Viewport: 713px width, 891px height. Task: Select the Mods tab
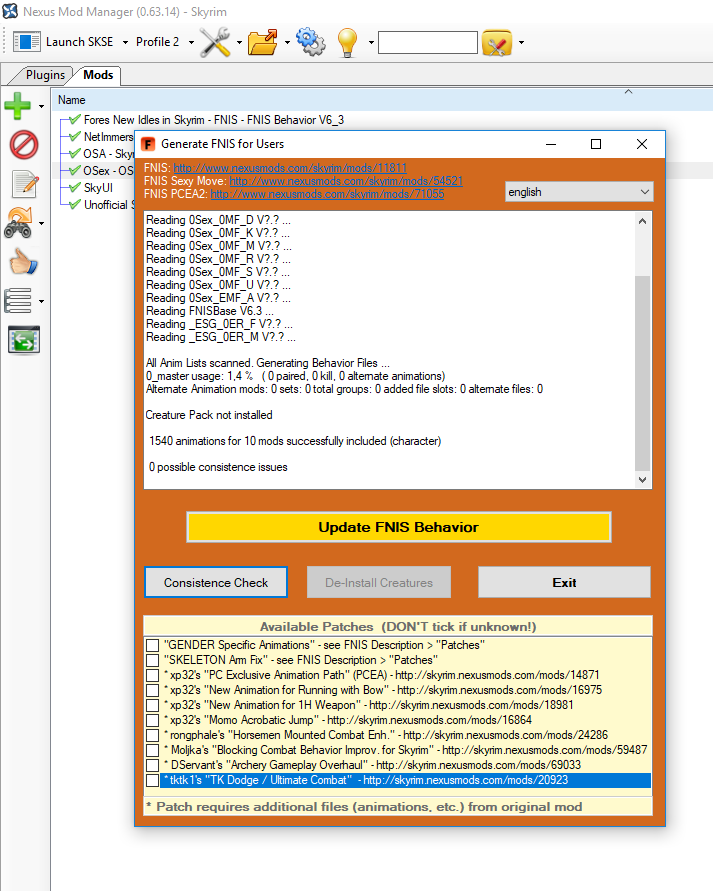[x=98, y=75]
